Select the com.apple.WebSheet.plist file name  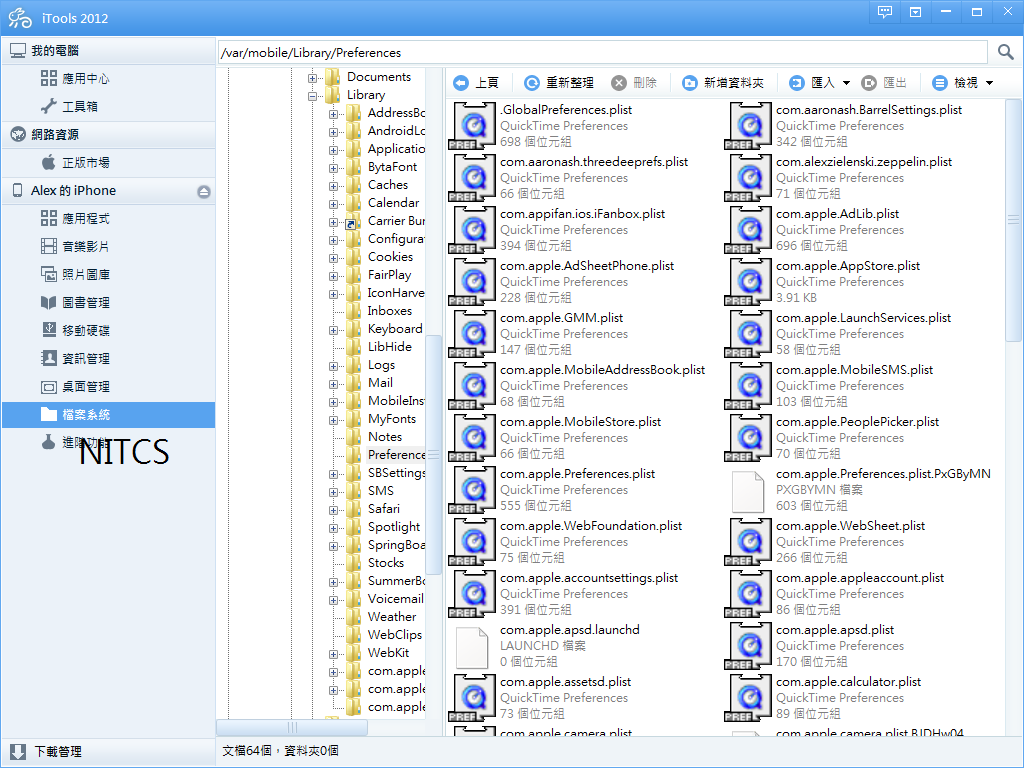[850, 526]
